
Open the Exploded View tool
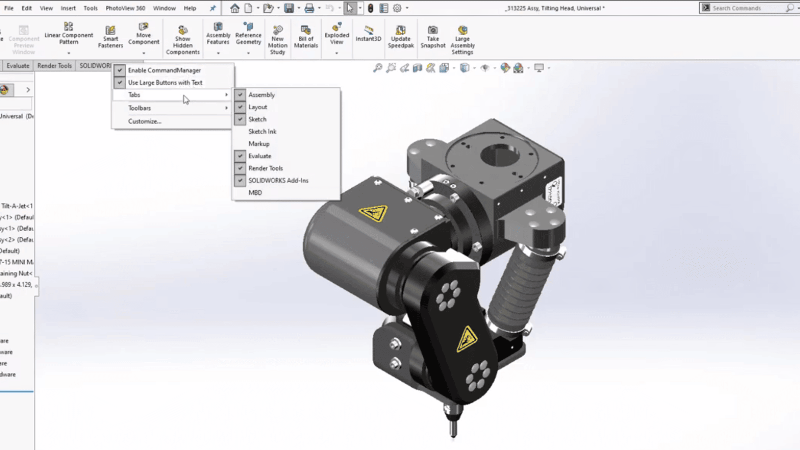[x=337, y=34]
